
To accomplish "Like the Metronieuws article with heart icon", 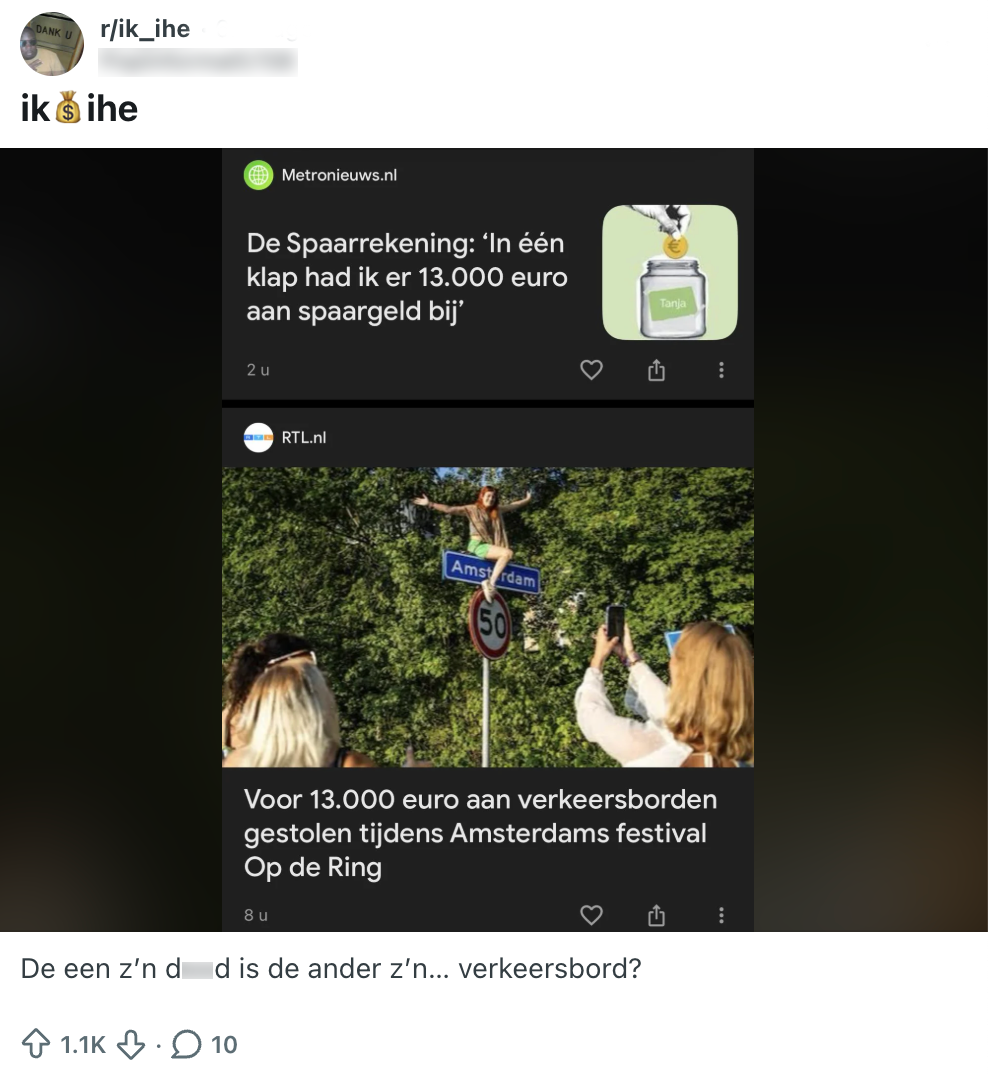I will tap(591, 370).
